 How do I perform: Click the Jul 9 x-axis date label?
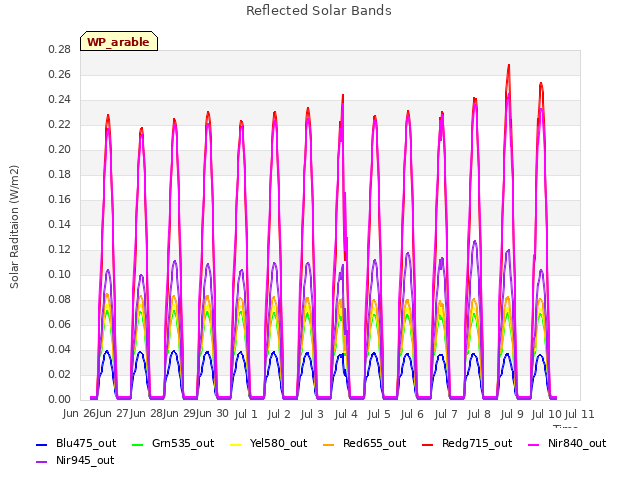click(512, 414)
